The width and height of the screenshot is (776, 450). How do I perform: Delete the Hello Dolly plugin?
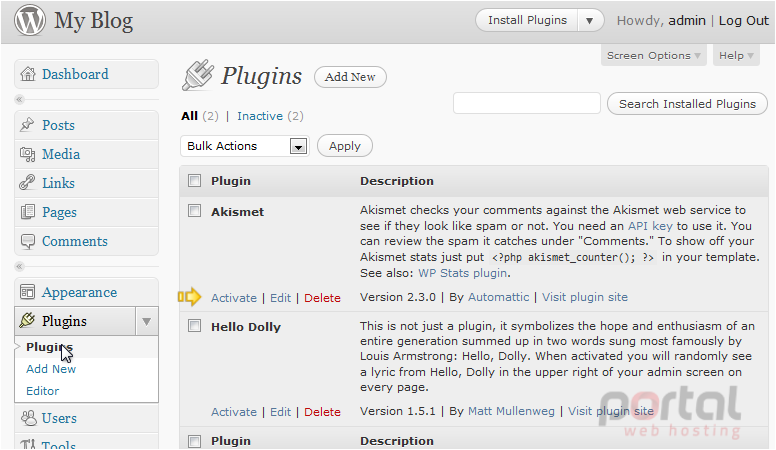pyautogui.click(x=322, y=412)
